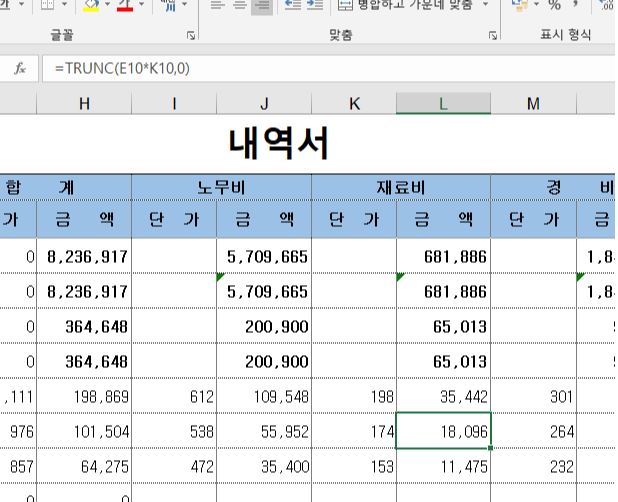Select cell with value 174
This screenshot has width=618, height=502.
354,431
